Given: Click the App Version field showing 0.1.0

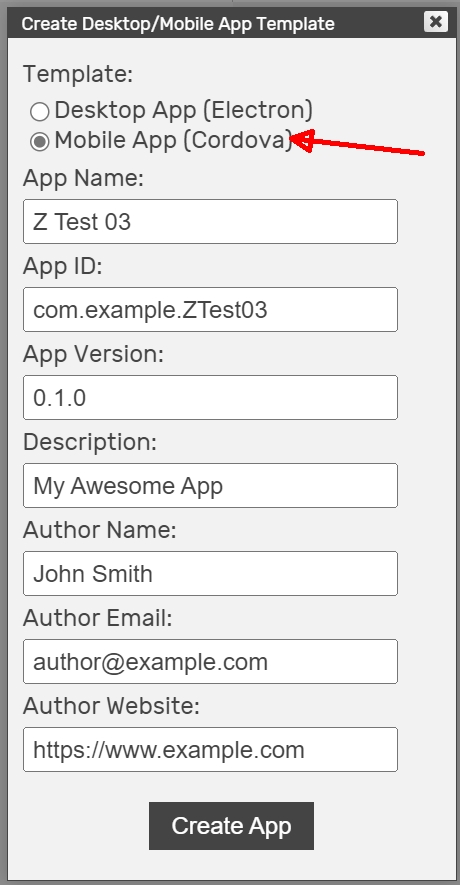Looking at the screenshot, I should click(211, 397).
